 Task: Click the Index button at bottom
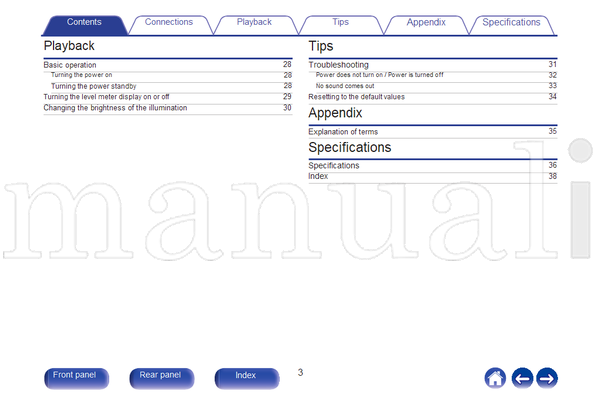[247, 378]
